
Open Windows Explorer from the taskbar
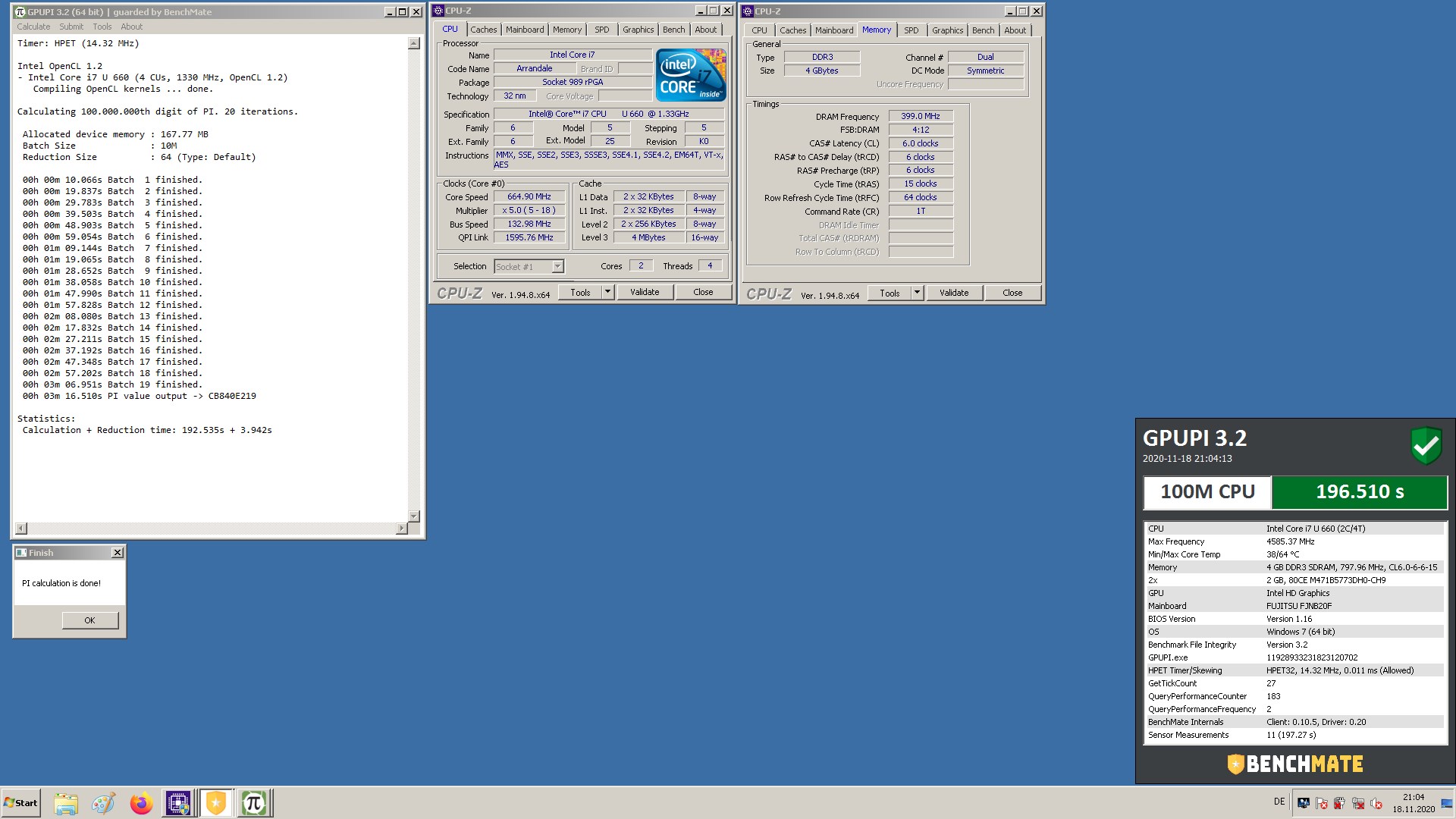click(66, 803)
